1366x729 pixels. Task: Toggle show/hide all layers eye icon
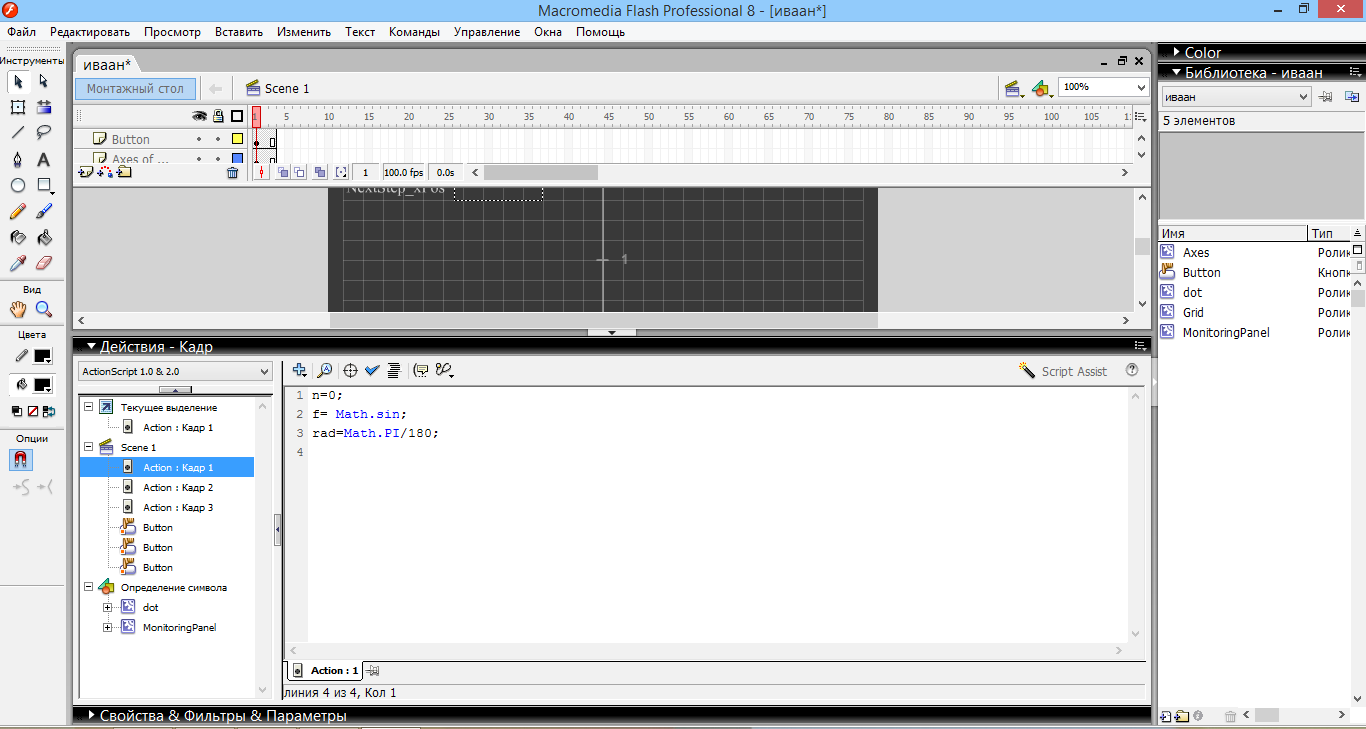(x=199, y=116)
